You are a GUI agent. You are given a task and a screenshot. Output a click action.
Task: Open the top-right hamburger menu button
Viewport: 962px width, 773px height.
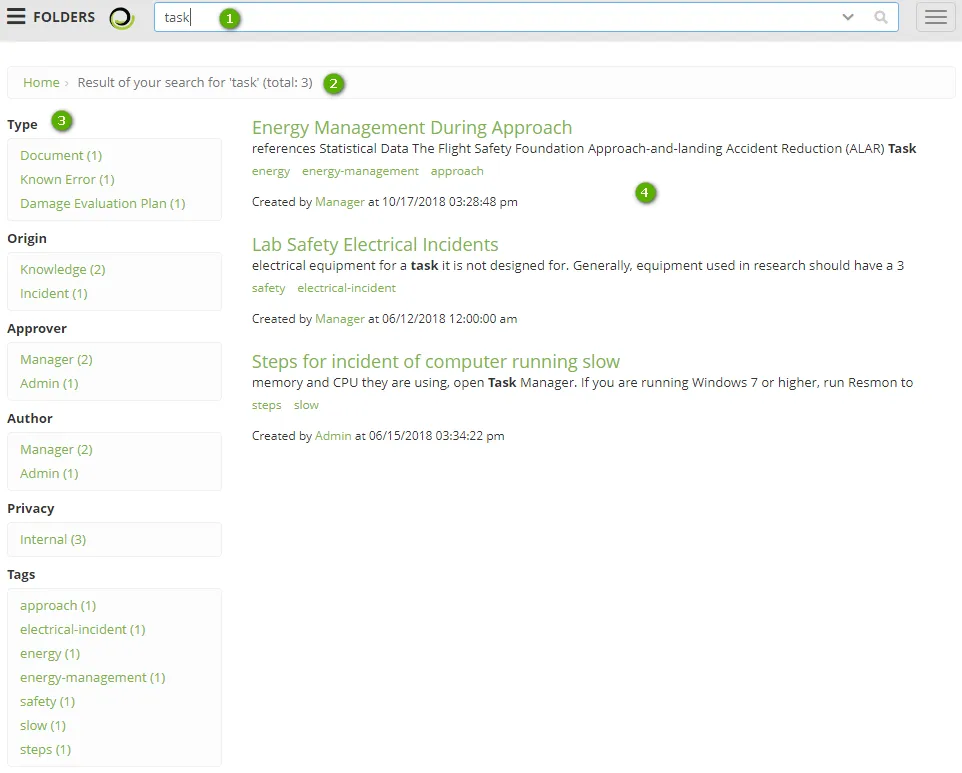(x=936, y=17)
